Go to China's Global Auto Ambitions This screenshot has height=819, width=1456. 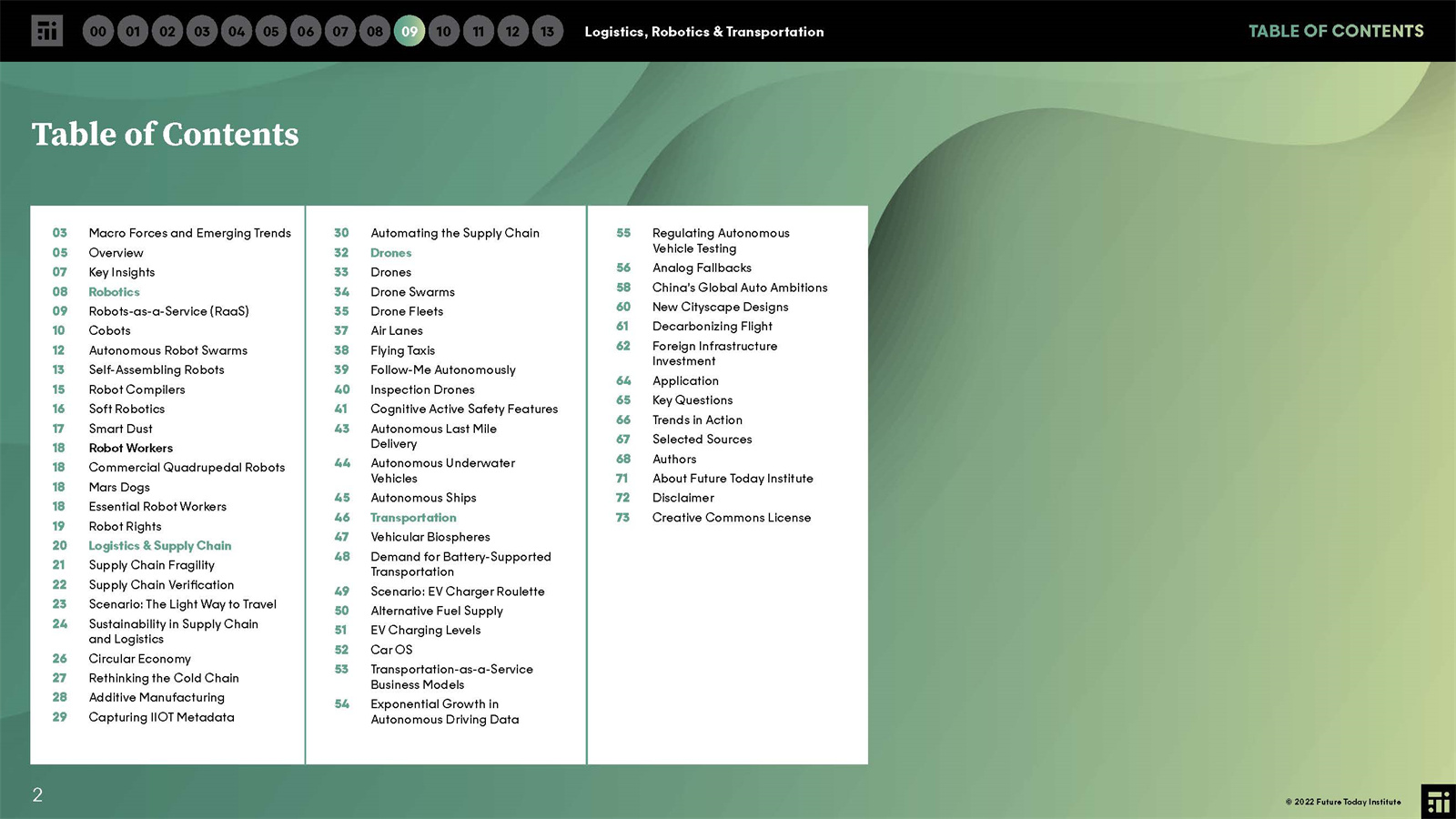pos(739,288)
